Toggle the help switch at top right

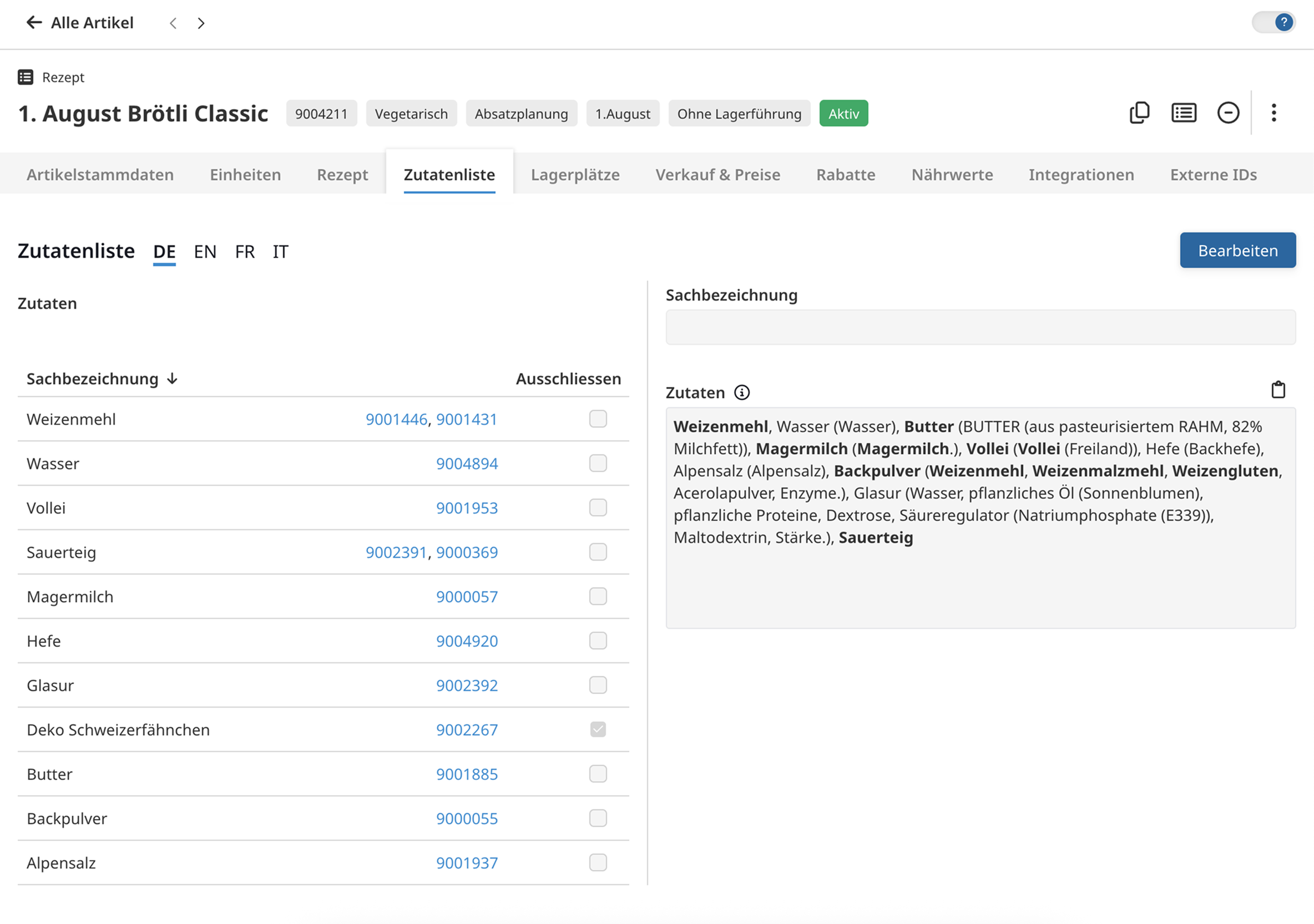(1273, 23)
